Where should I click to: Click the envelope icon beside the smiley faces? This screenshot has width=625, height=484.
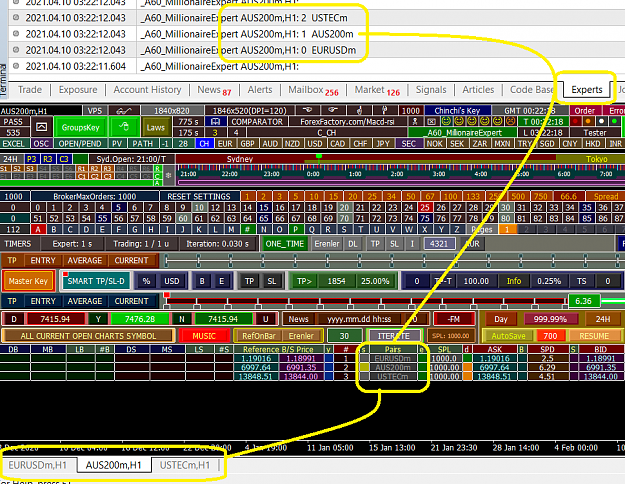tap(431, 122)
